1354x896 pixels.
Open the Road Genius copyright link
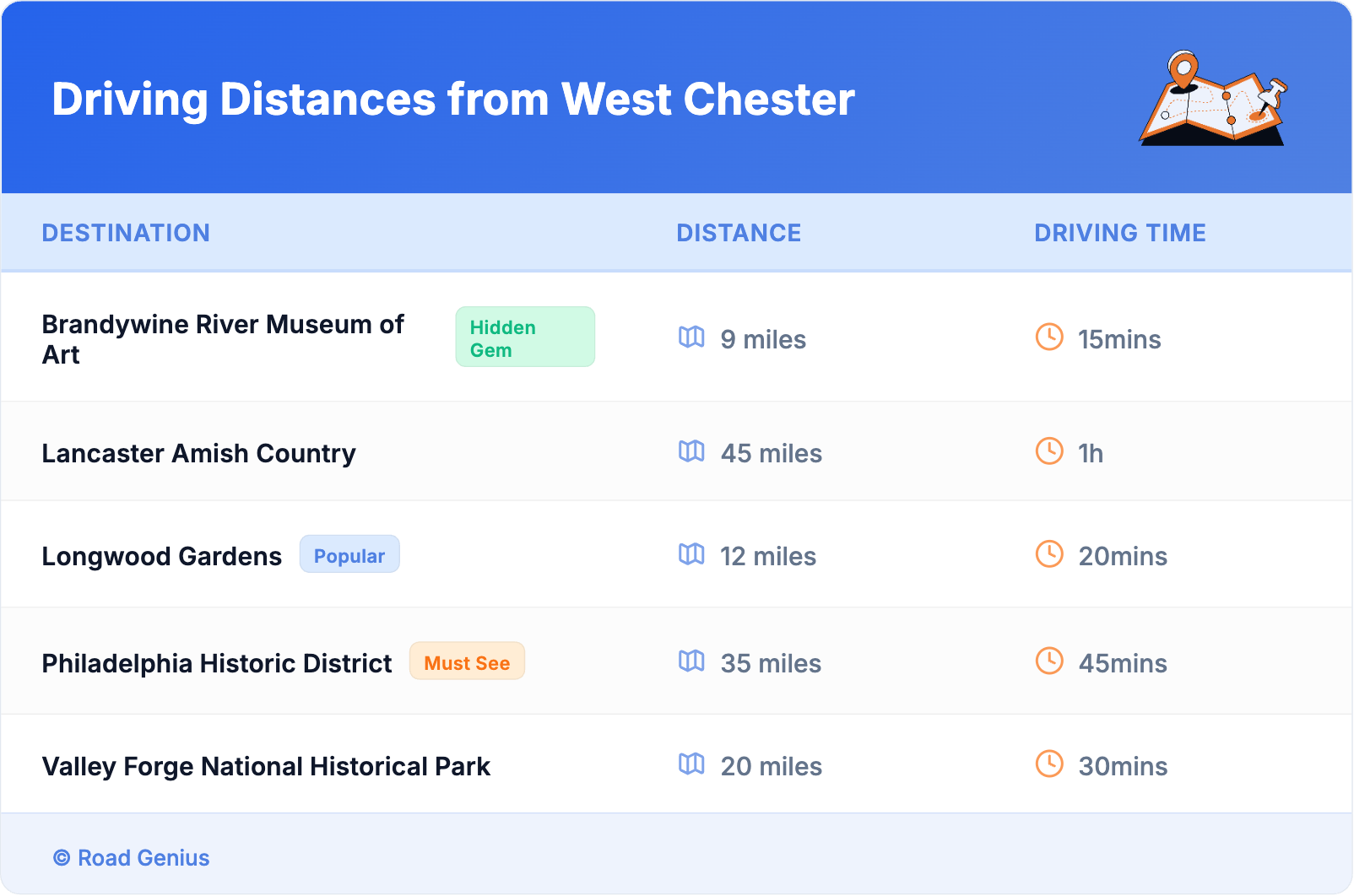pyautogui.click(x=133, y=858)
